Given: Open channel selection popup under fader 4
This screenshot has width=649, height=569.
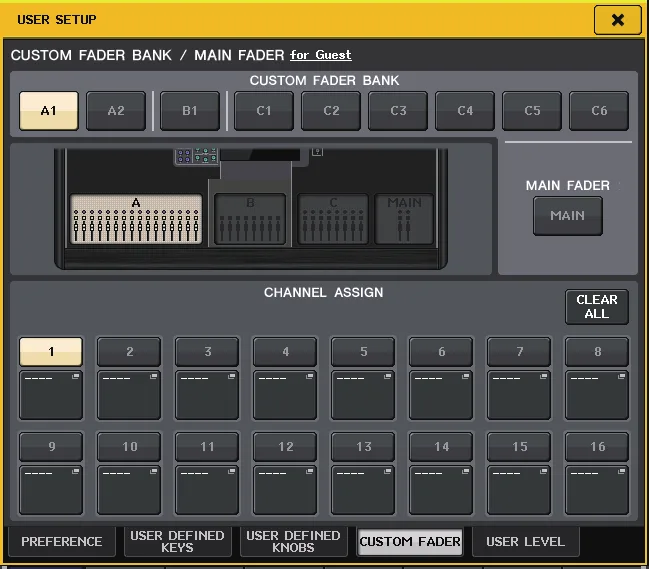Looking at the screenshot, I should [x=285, y=395].
